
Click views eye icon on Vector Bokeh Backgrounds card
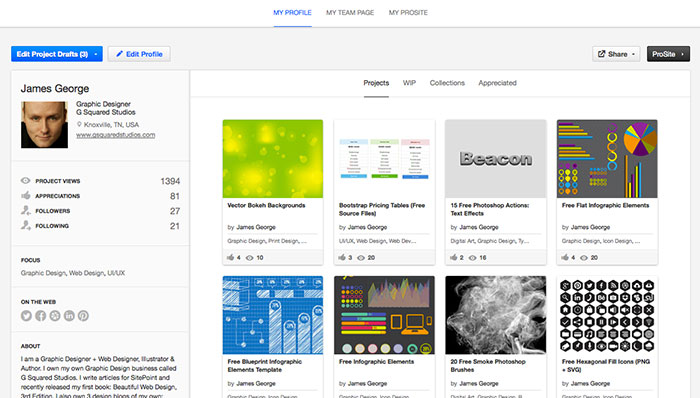coord(250,257)
